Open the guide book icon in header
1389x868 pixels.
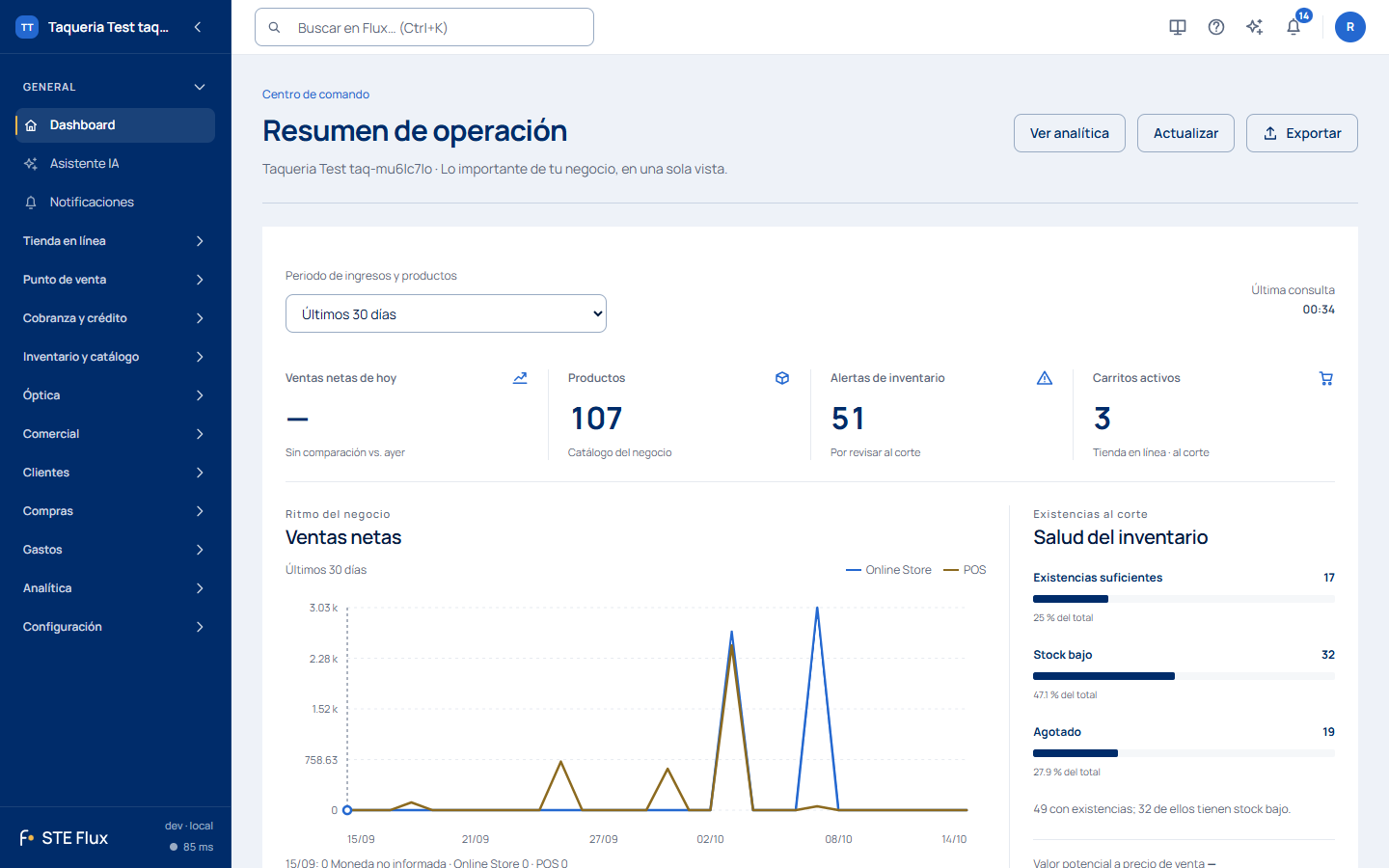click(x=1178, y=27)
